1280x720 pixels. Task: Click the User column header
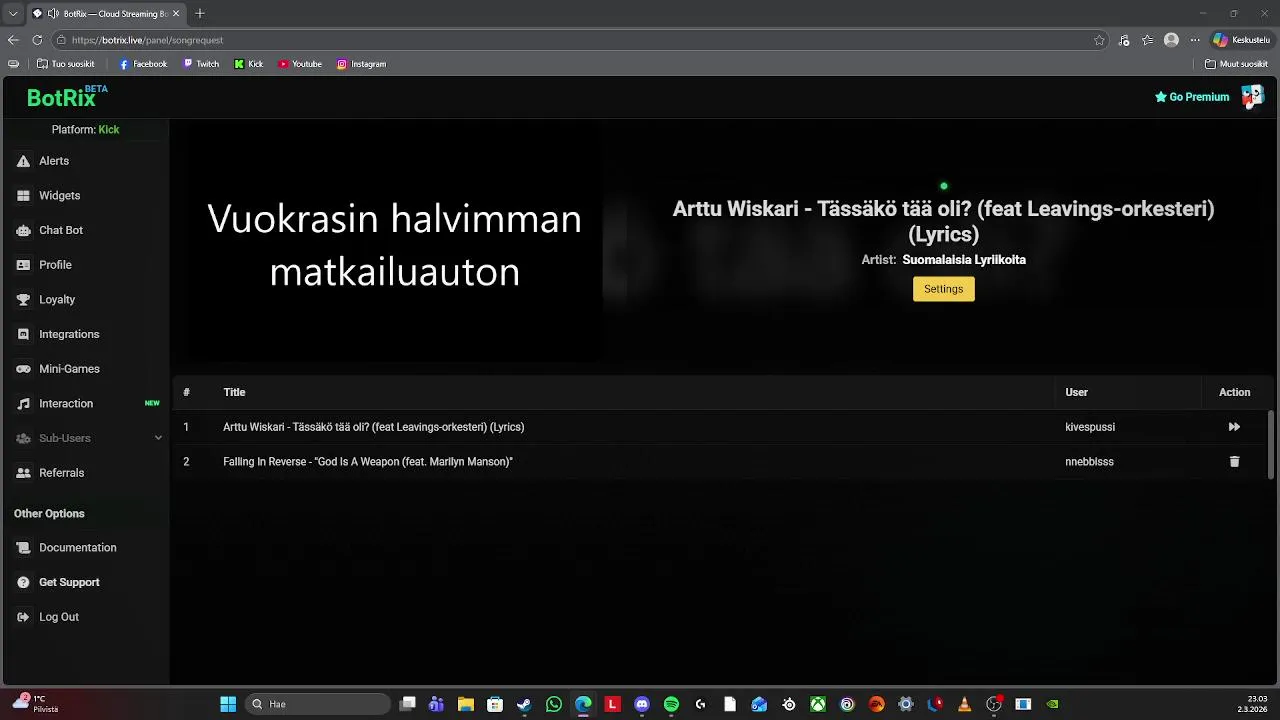click(1076, 392)
